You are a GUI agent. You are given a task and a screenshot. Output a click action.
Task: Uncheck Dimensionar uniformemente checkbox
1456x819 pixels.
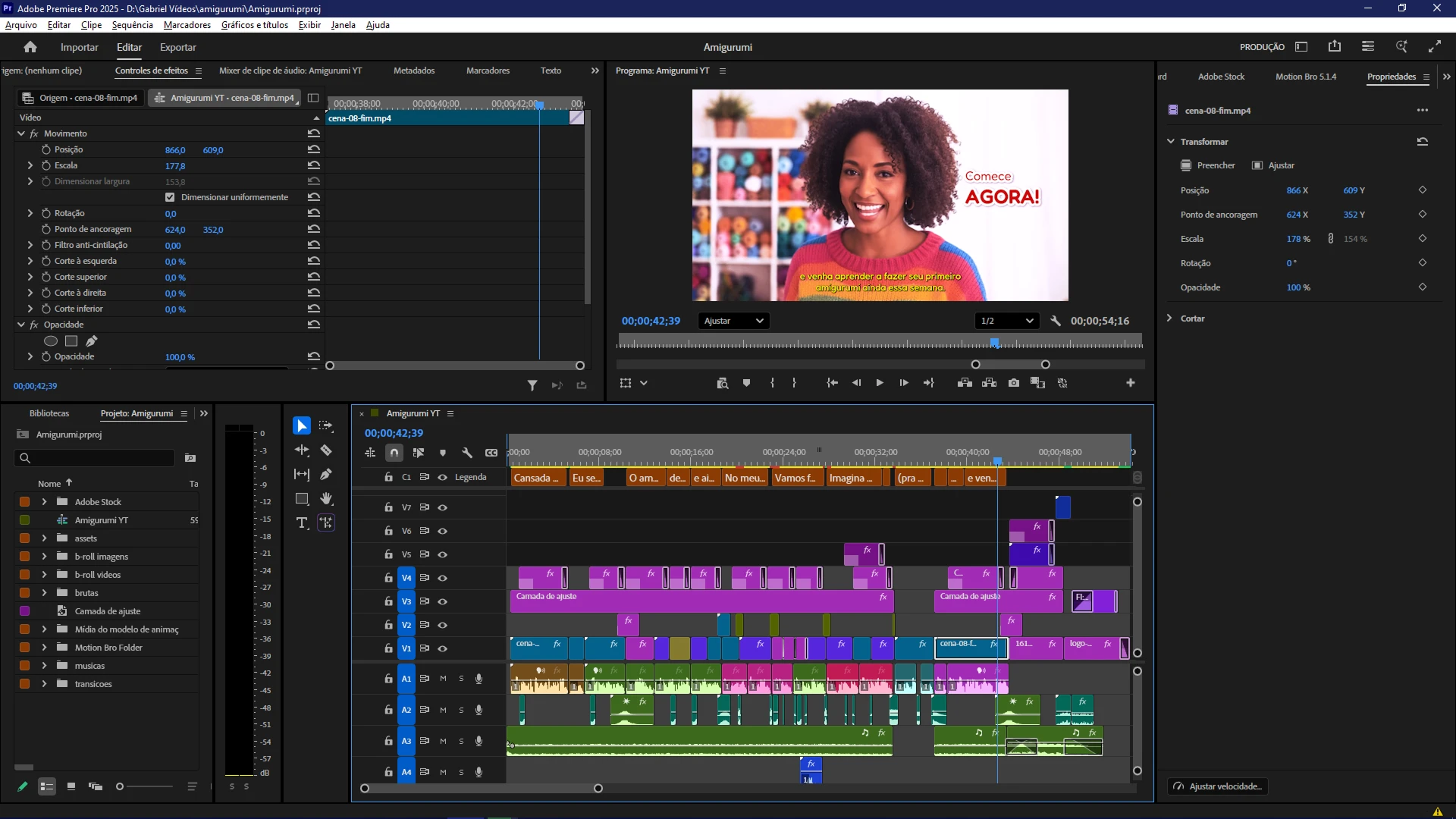tap(170, 197)
